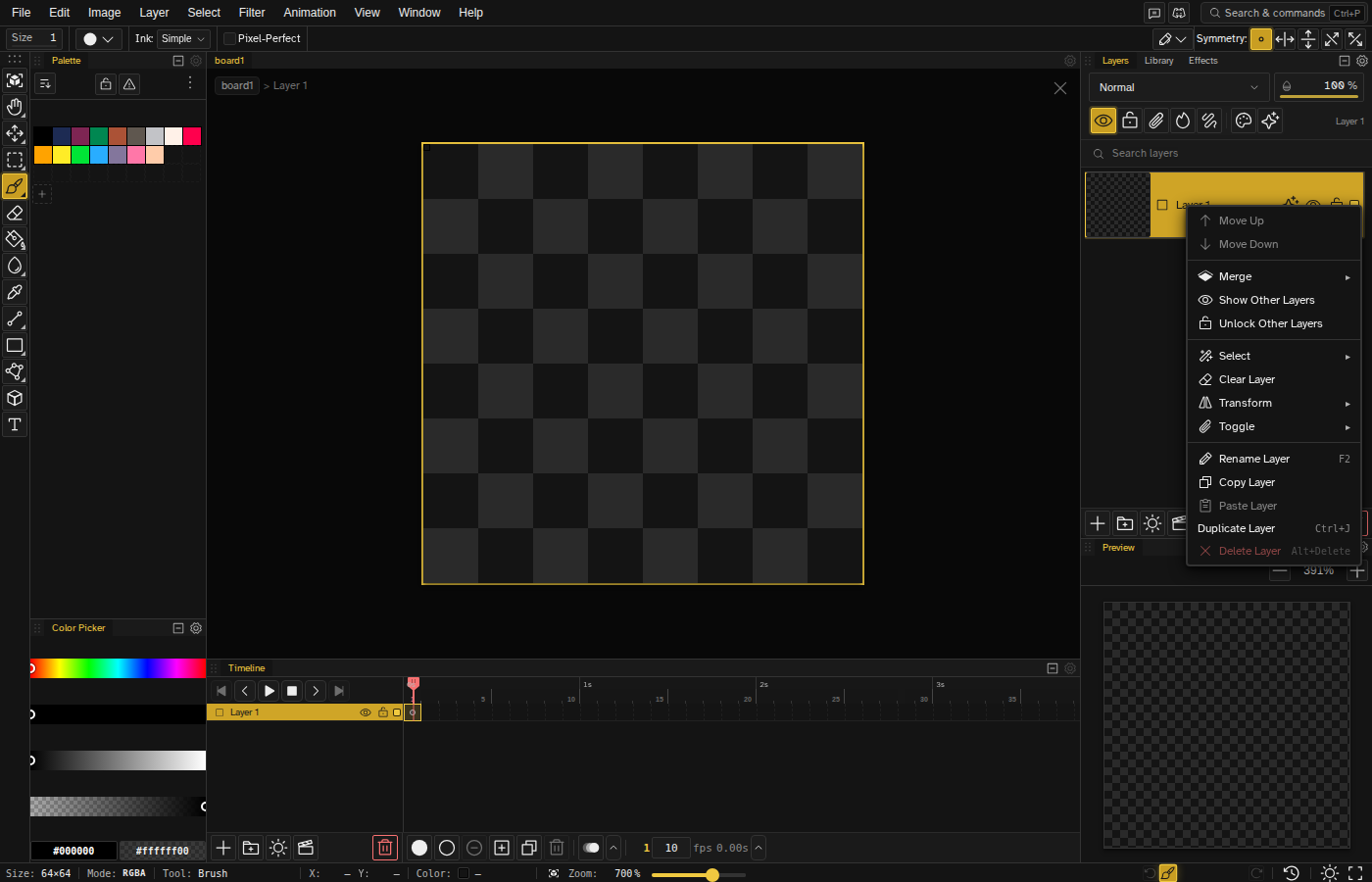Toggle Layer 1 visibility in the Timeline
This screenshot has width=1372, height=882.
(366, 712)
